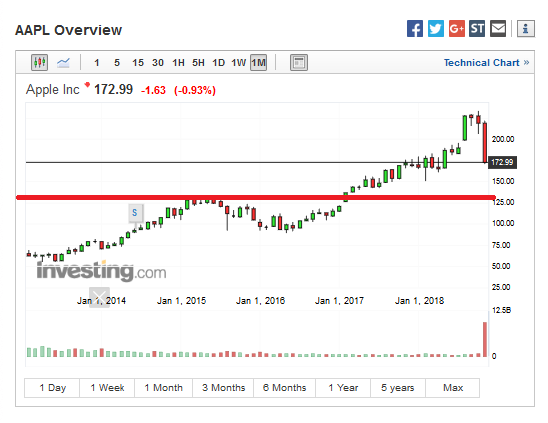Open the Technical Chart link
This screenshot has width=548, height=423.
click(x=486, y=63)
